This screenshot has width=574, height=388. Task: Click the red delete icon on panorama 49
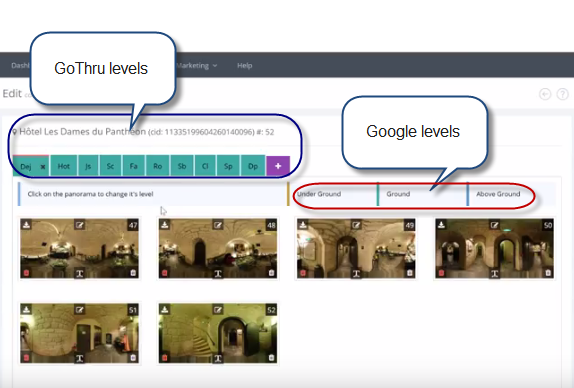[303, 273]
